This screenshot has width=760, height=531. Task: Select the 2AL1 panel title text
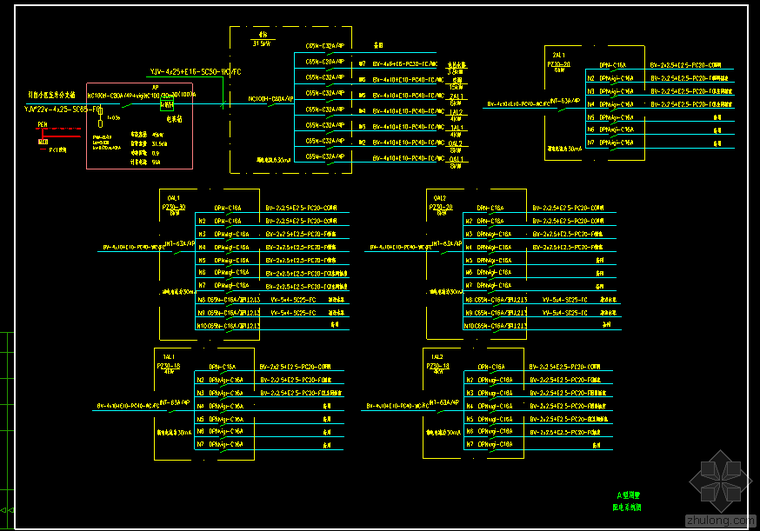pyautogui.click(x=558, y=55)
